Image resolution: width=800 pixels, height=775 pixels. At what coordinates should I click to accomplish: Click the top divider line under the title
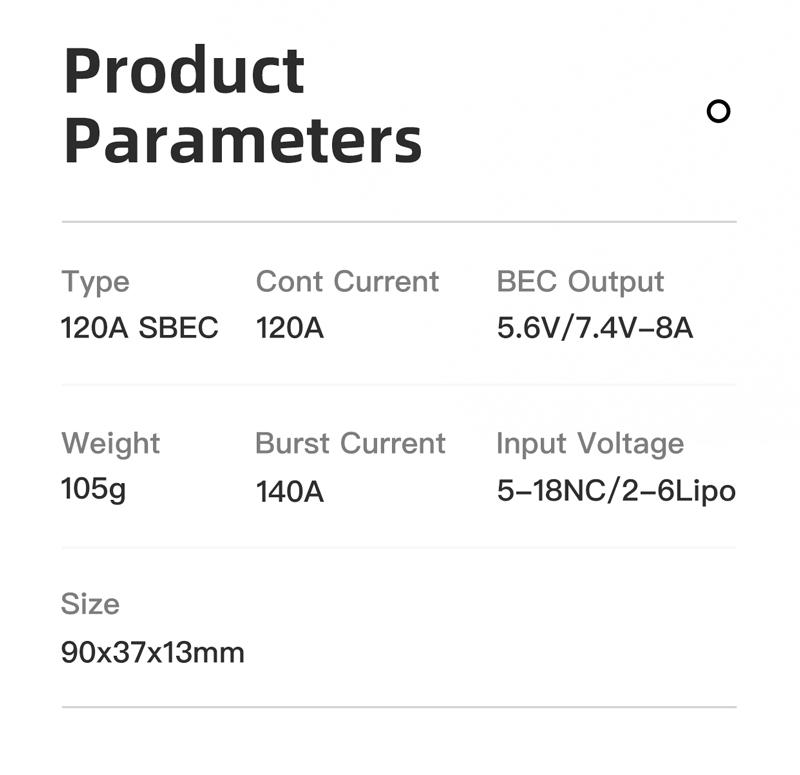(x=399, y=222)
